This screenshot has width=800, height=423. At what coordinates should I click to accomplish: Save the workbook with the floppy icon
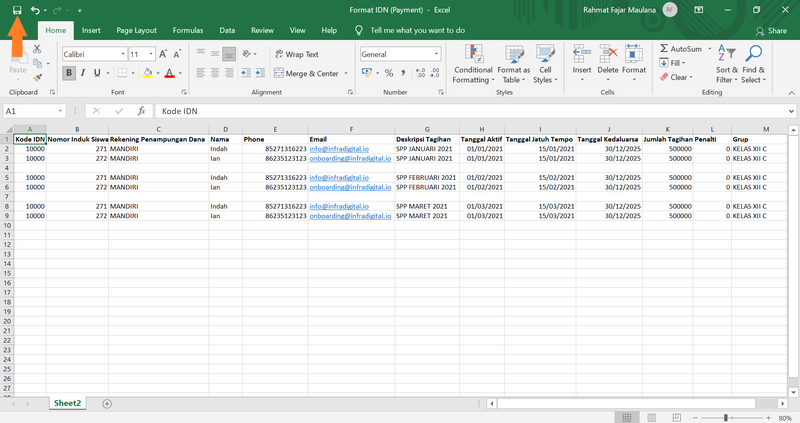click(x=17, y=10)
